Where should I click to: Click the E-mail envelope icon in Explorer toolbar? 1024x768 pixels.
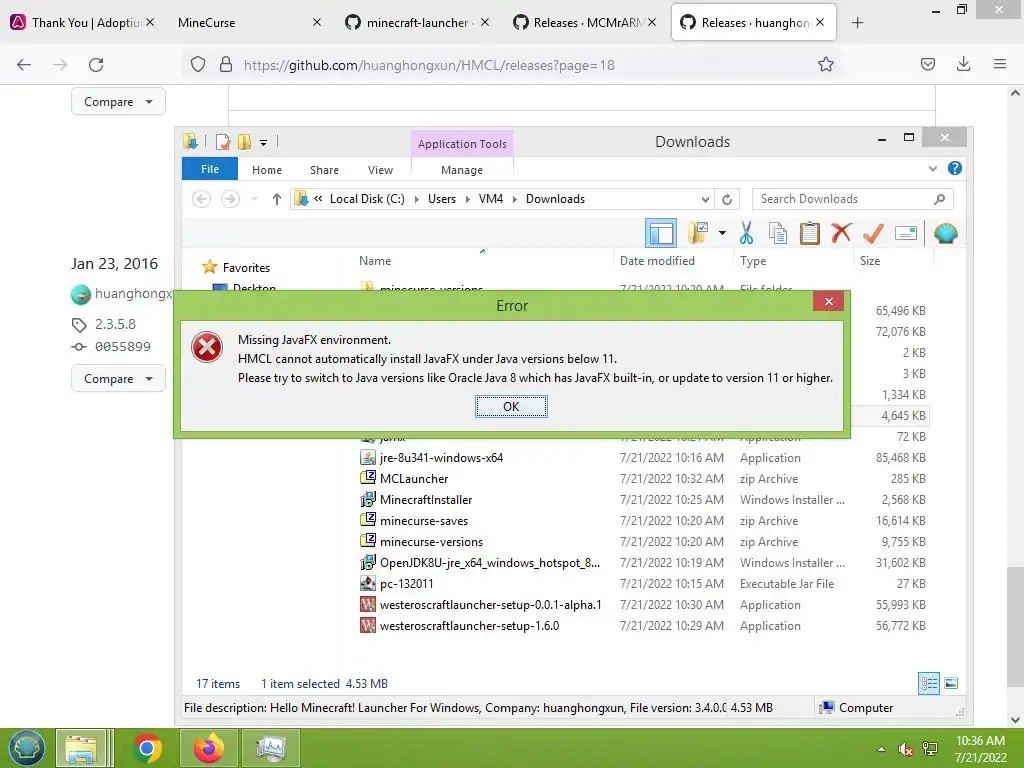click(906, 233)
